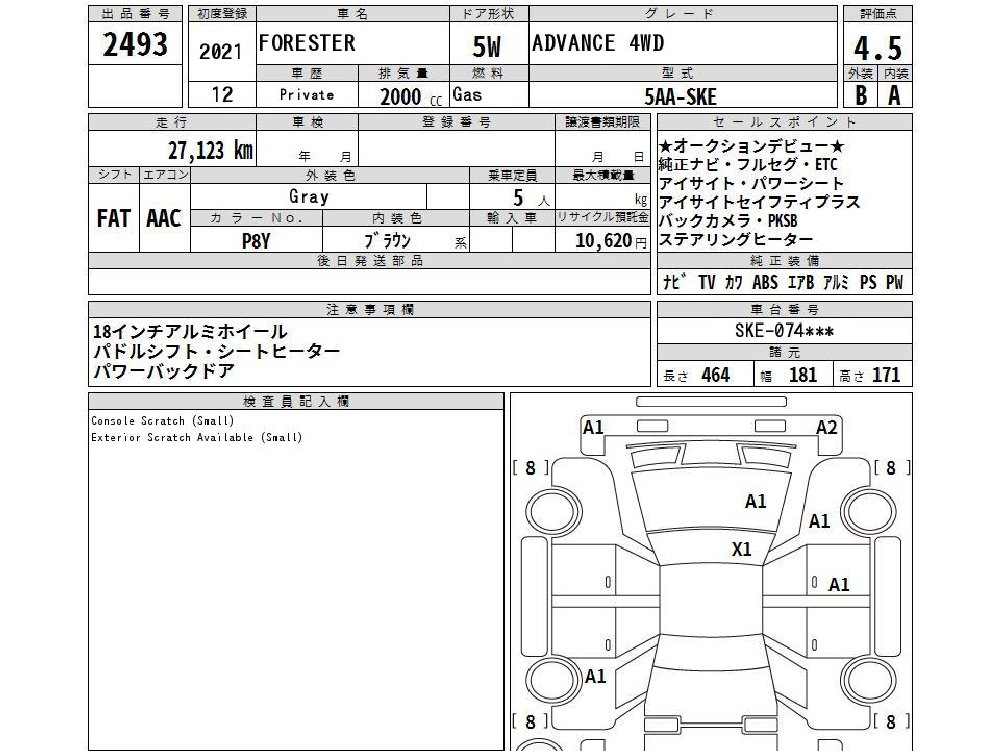Viewport: 1001px width, 751px height.
Task: Select the 純正装備 section header
Action: pos(785,261)
